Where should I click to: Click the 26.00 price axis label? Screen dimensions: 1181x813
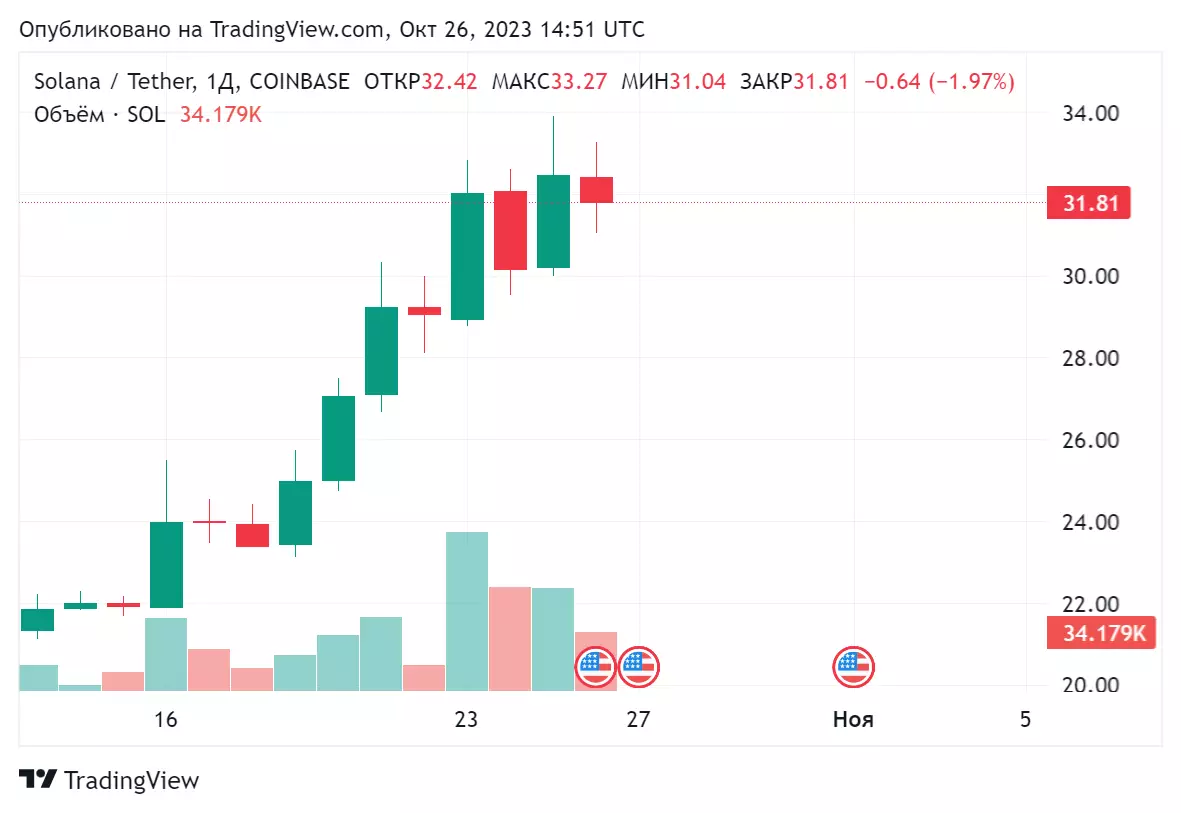[1090, 440]
